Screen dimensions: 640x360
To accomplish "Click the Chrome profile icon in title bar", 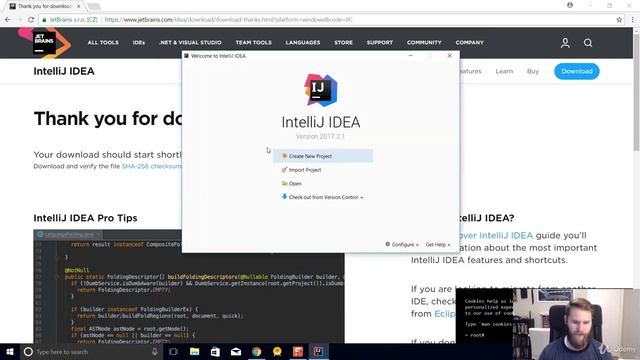I will tap(570, 5).
